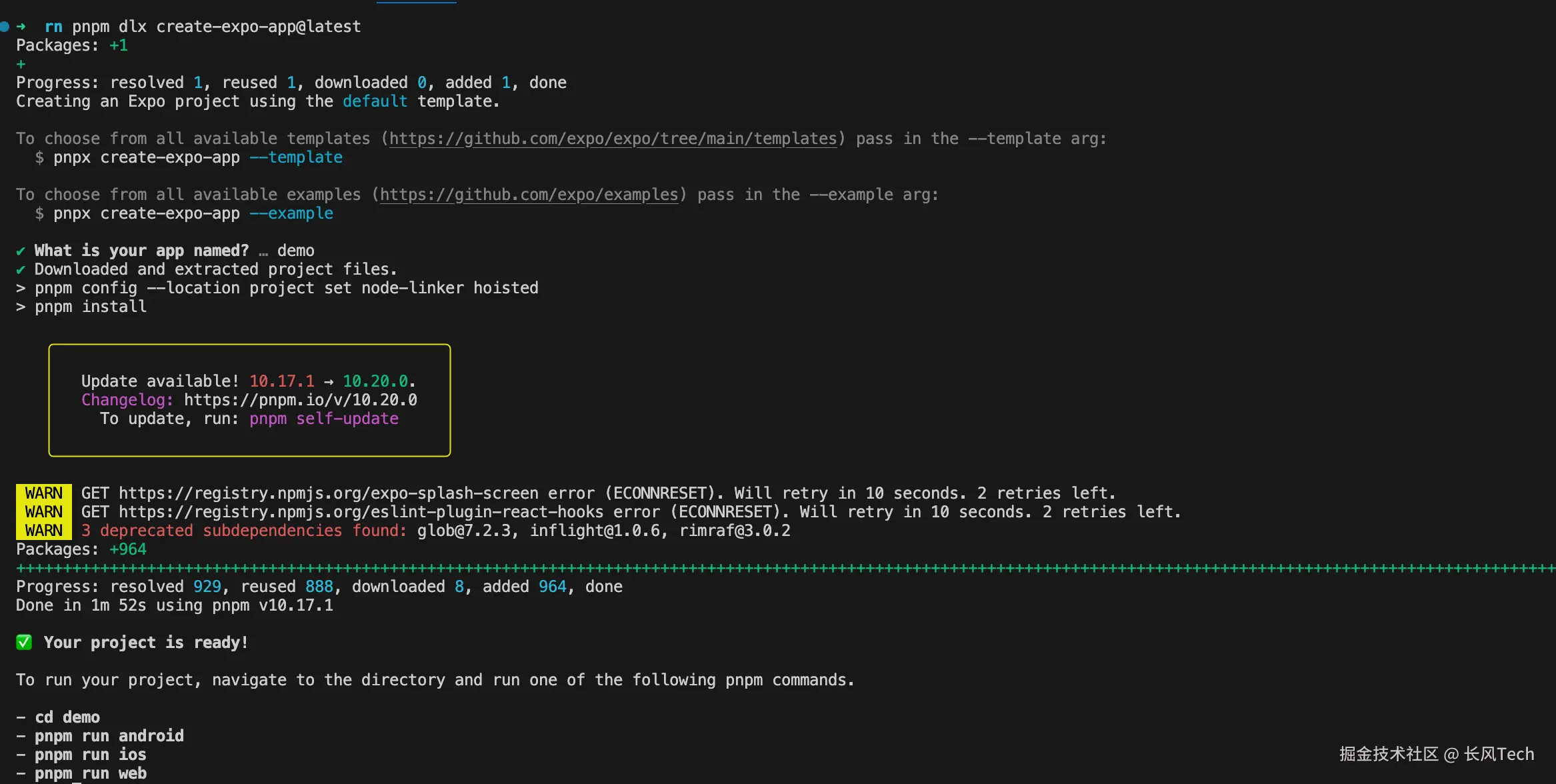Click the blue --example argument text

coord(291,213)
